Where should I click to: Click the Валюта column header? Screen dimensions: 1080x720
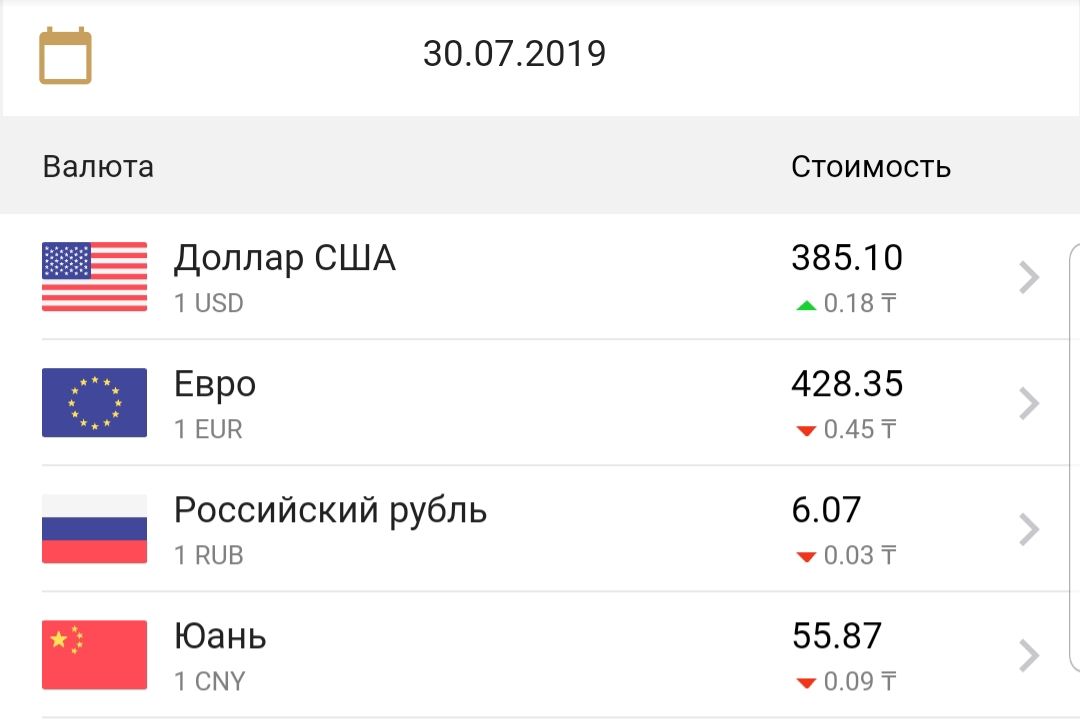(x=98, y=166)
